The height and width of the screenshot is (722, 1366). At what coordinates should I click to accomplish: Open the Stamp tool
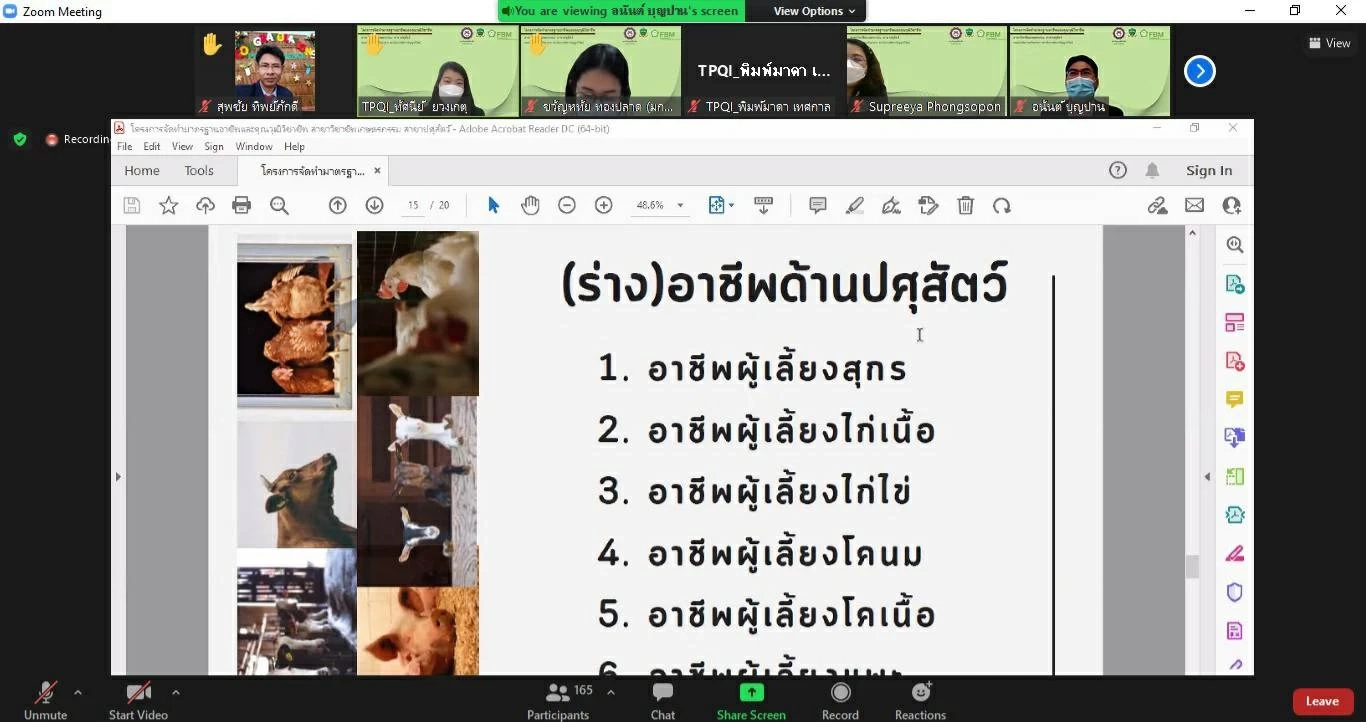click(928, 205)
